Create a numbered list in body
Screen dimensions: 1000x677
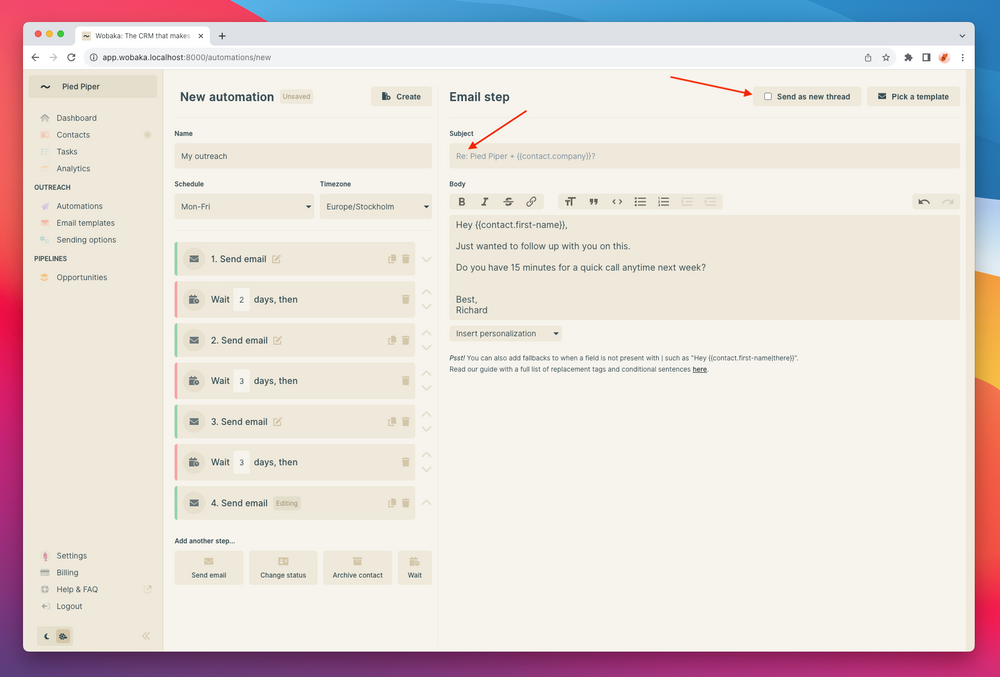tap(663, 201)
